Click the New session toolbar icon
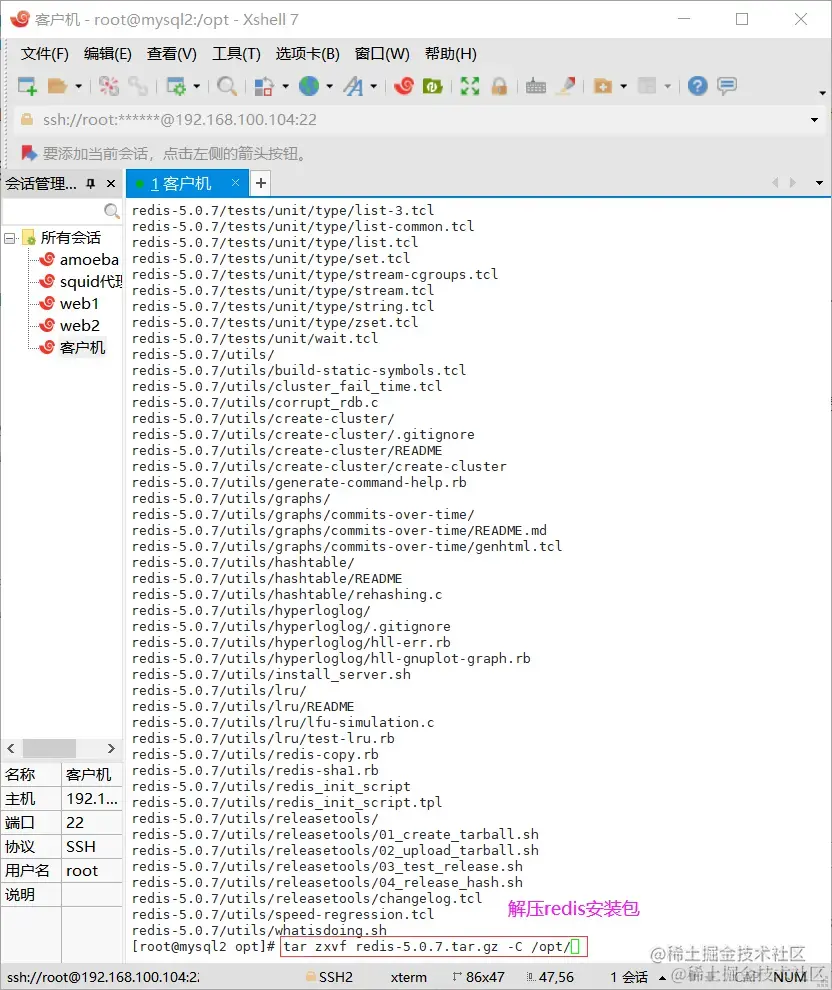The height and width of the screenshot is (990, 832). click(x=27, y=86)
